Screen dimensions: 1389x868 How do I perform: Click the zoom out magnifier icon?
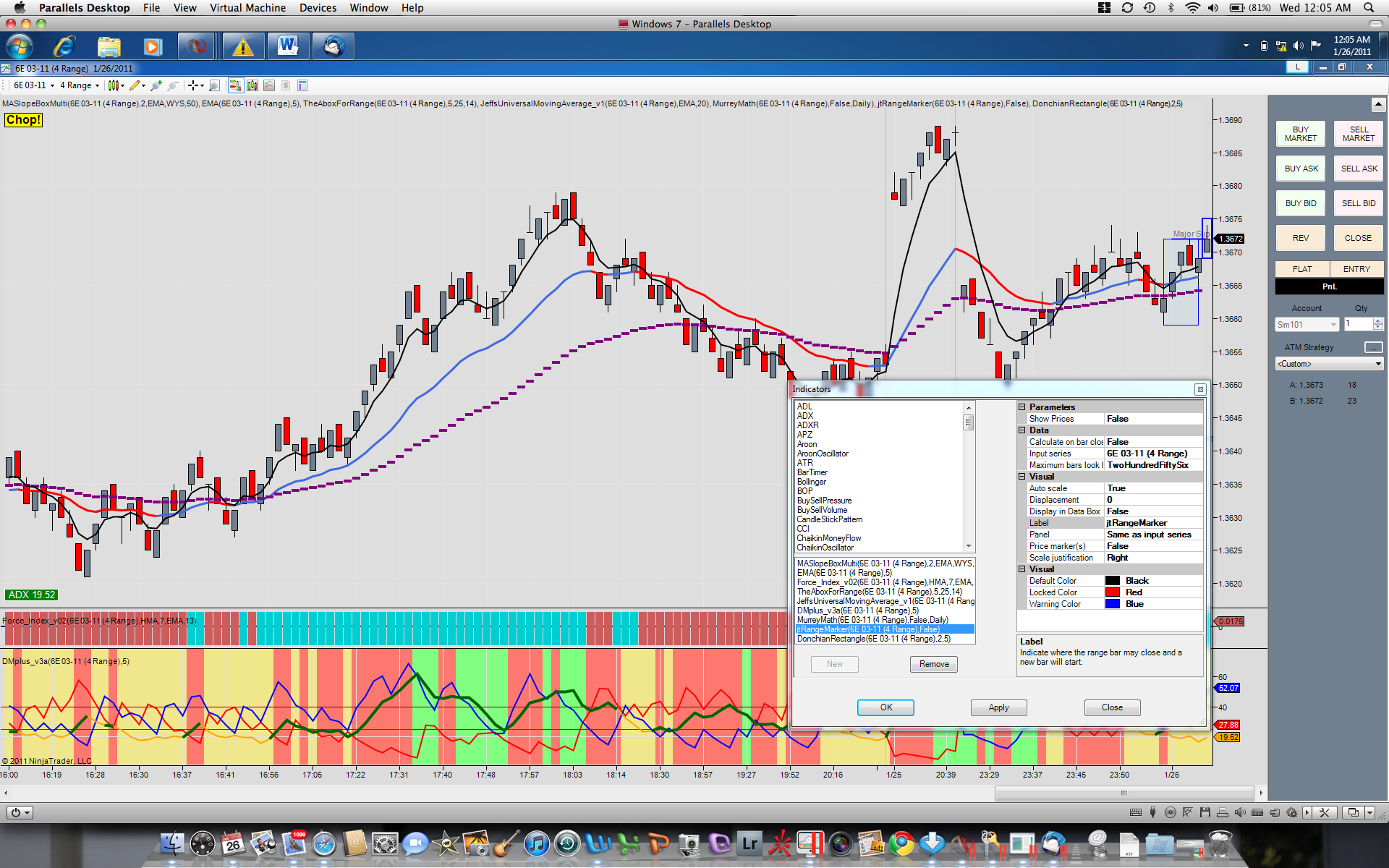[x=172, y=85]
